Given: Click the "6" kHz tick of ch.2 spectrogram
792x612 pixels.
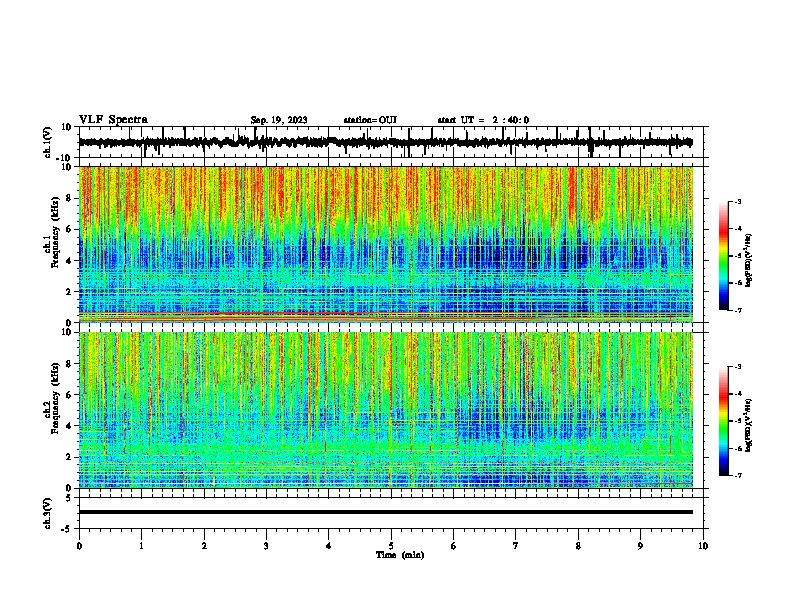Looking at the screenshot, I should click(x=69, y=395).
